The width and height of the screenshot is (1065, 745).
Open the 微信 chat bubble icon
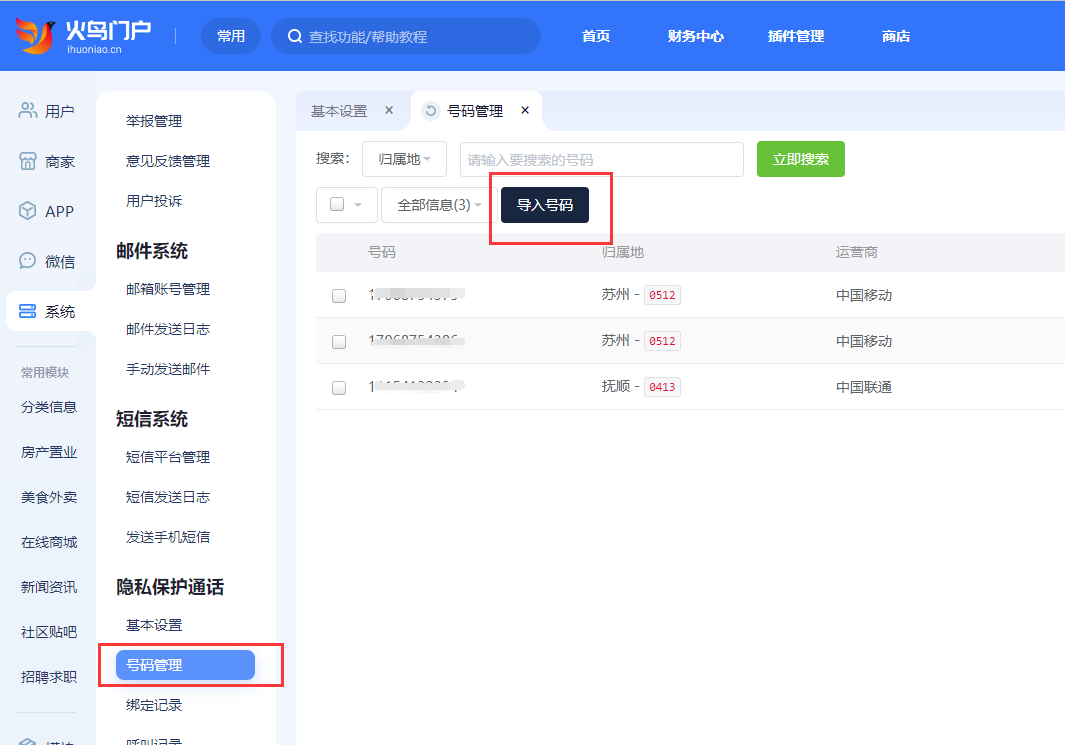pos(27,261)
